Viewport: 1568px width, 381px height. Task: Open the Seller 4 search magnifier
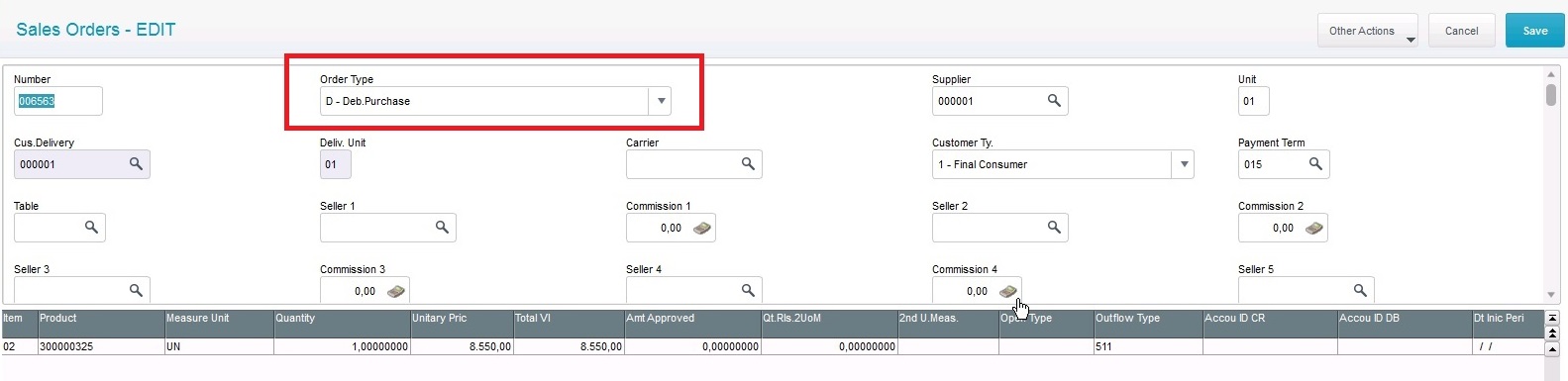tap(748, 290)
